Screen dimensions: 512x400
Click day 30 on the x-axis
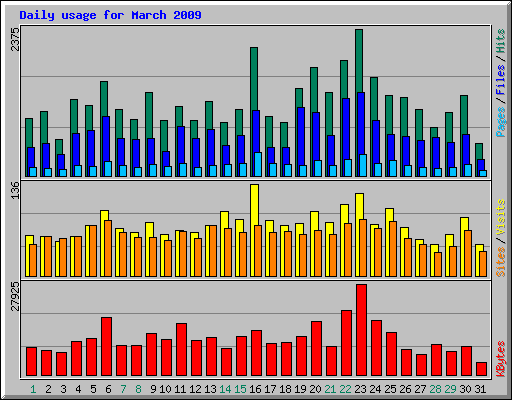point(465,389)
